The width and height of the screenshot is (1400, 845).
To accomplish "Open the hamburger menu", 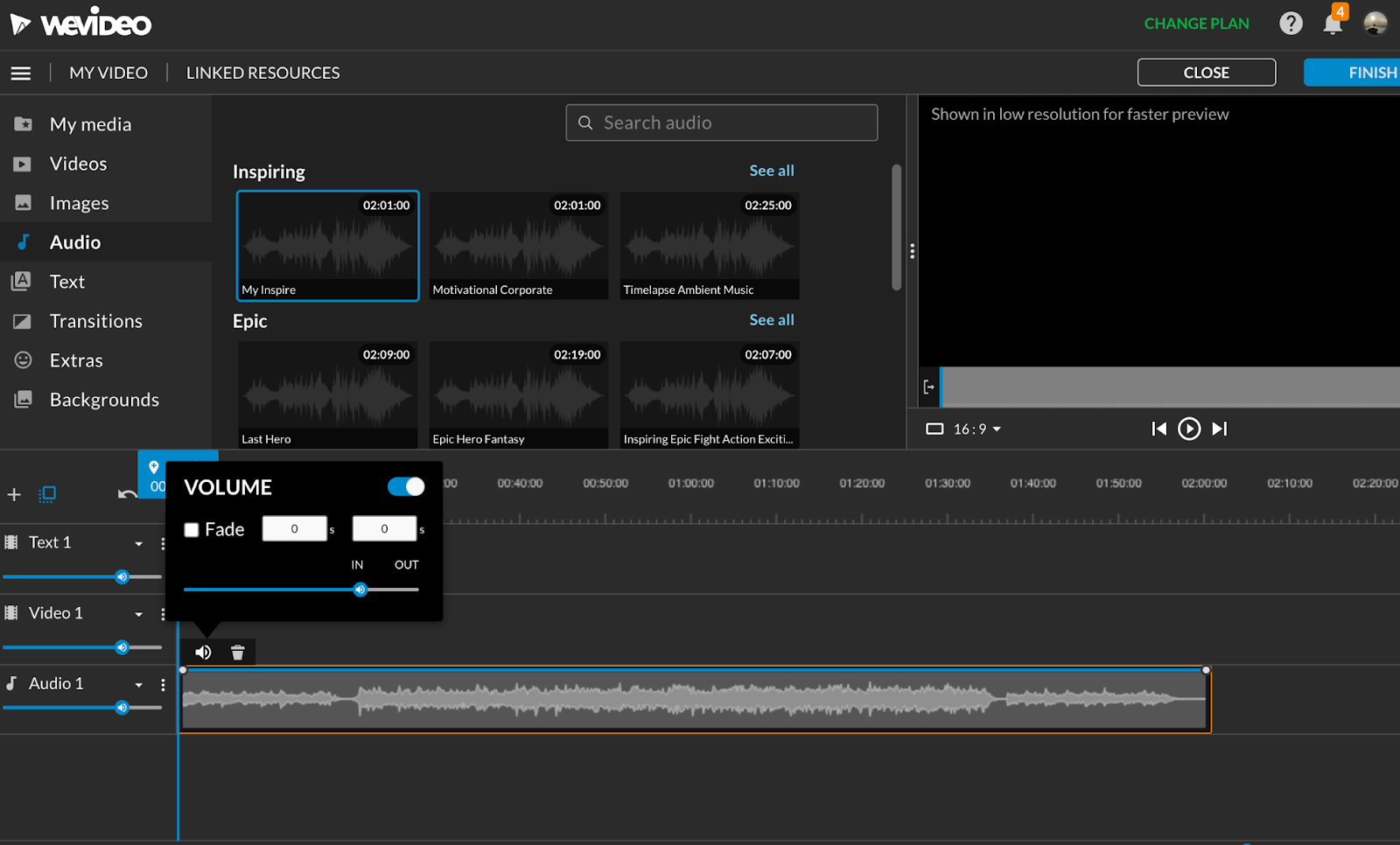I will point(21,73).
